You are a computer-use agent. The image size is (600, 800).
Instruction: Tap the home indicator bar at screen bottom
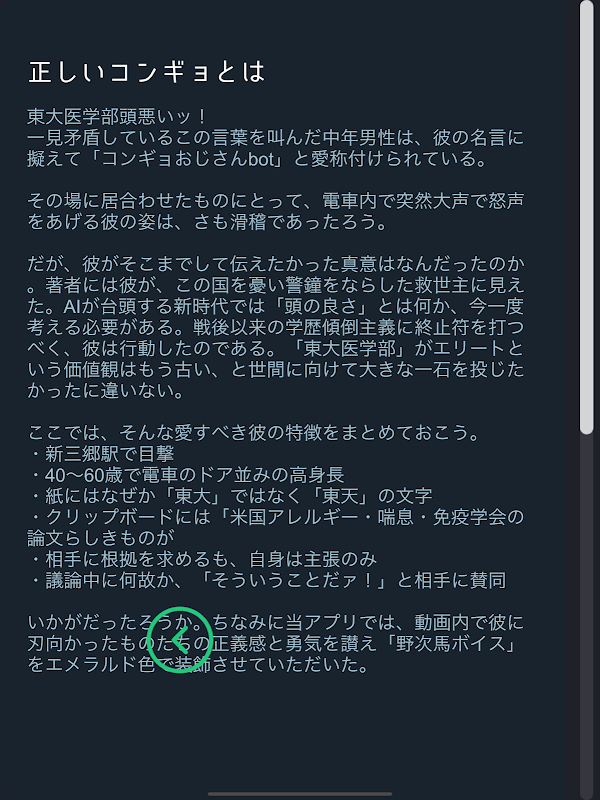tap(300, 794)
